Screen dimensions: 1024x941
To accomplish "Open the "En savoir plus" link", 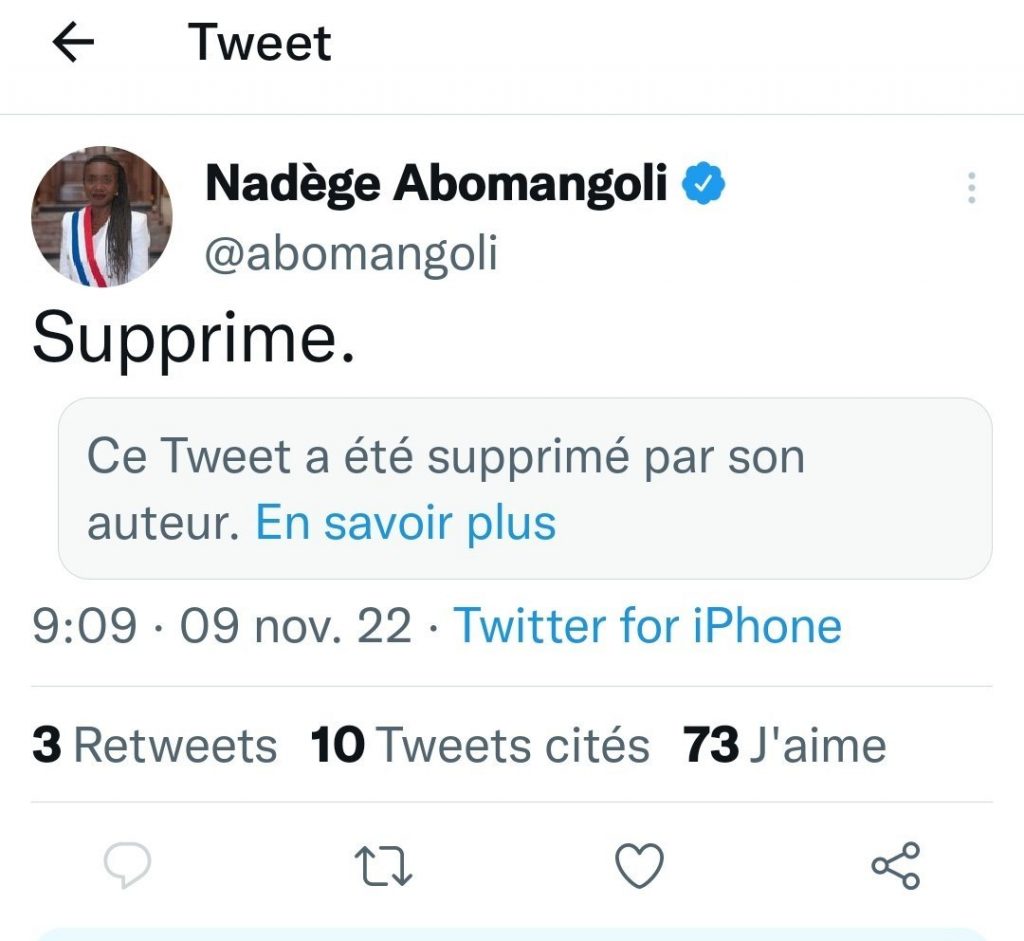I will [x=405, y=522].
